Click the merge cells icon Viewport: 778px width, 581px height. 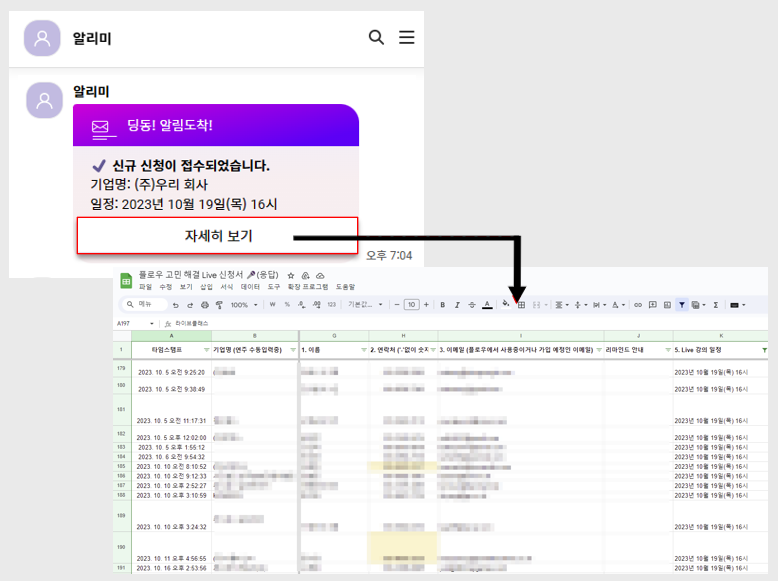pos(536,305)
